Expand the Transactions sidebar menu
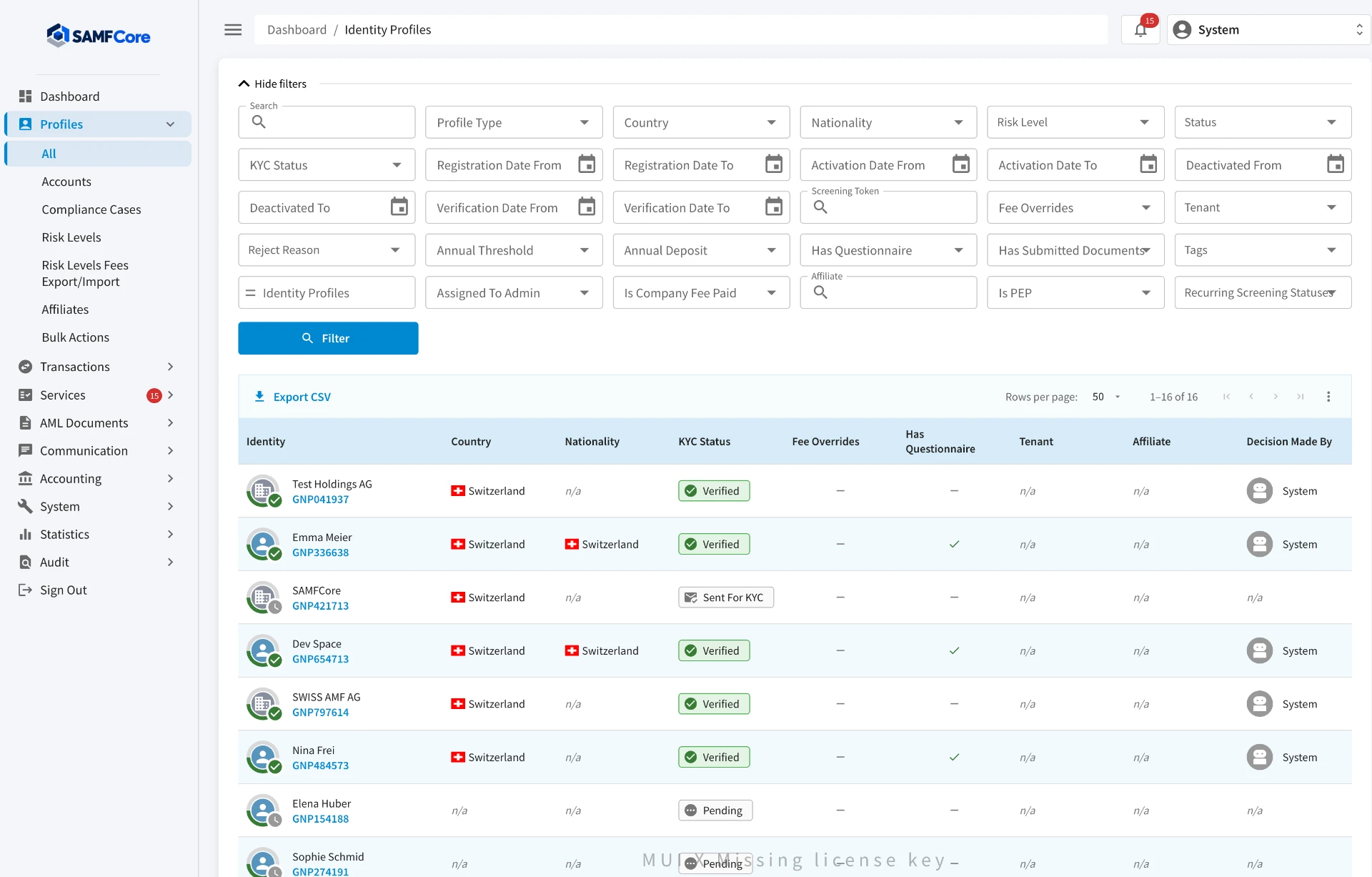This screenshot has height=877, width=1372. coord(99,367)
